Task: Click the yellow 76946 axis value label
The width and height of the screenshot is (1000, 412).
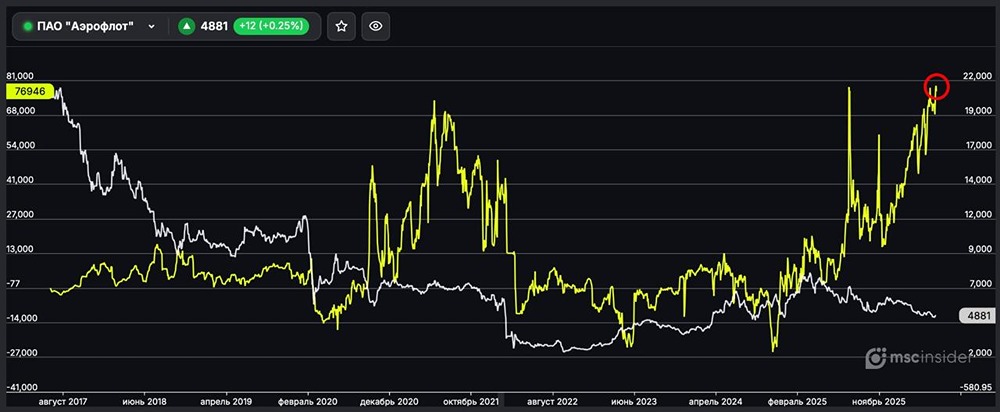Action: click(29, 91)
